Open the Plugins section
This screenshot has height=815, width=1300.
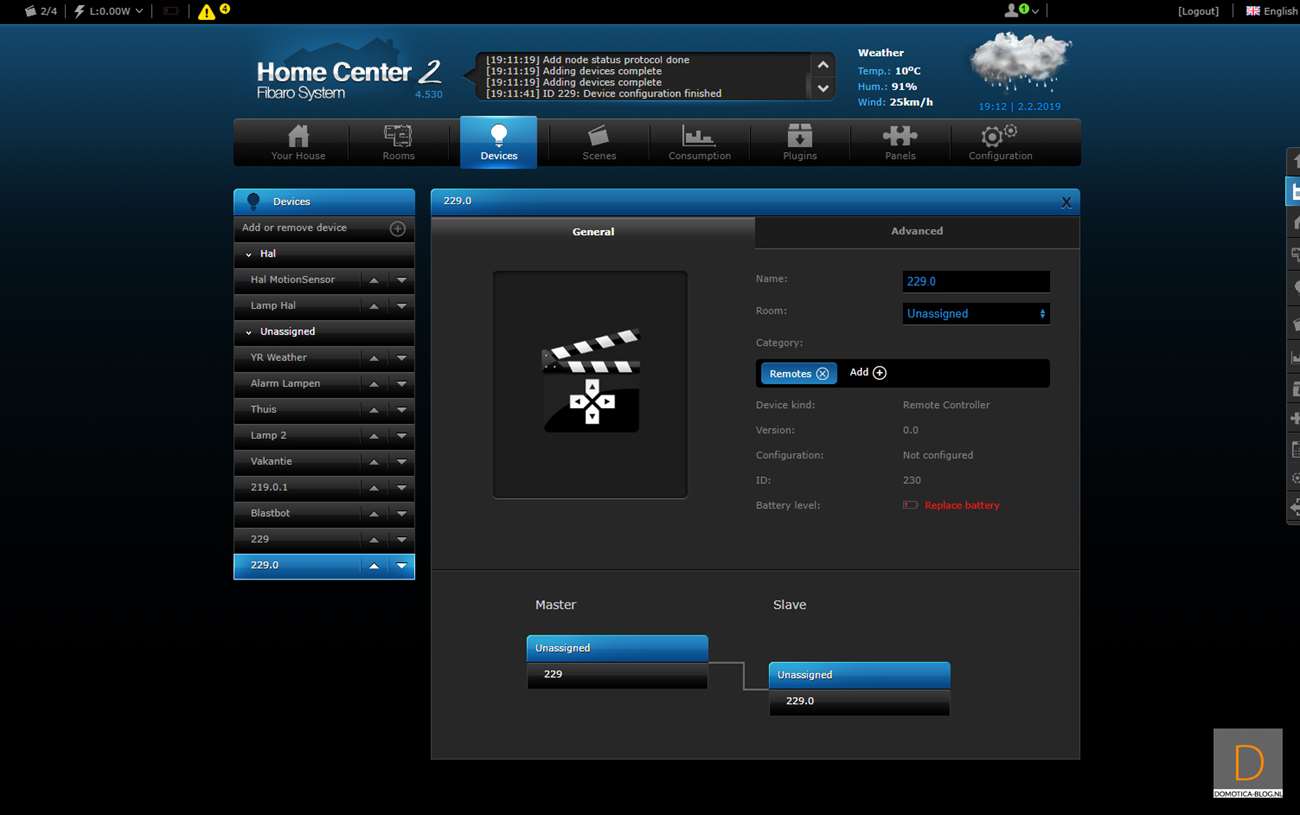pyautogui.click(x=800, y=142)
